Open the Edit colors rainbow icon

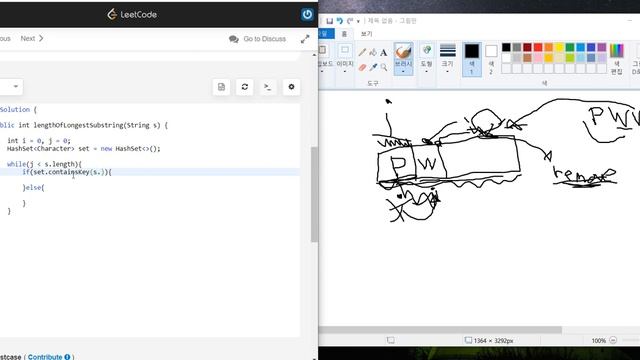(x=616, y=51)
